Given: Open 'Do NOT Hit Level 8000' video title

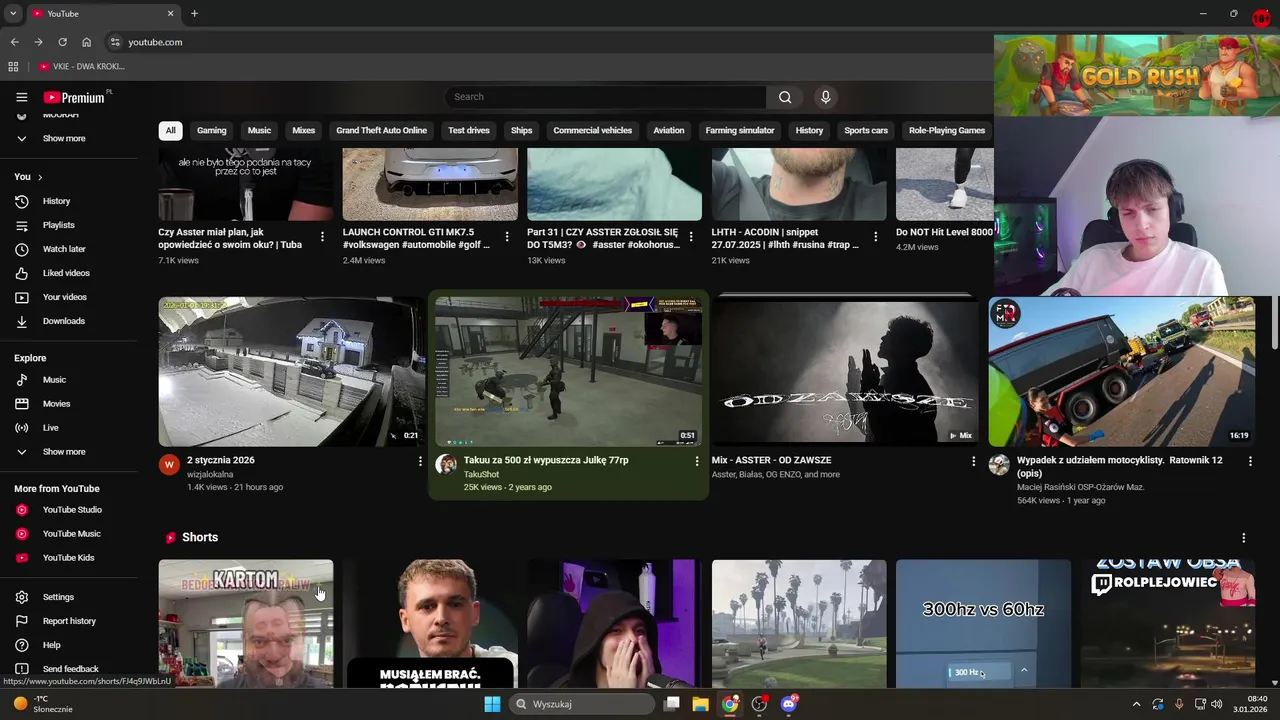Looking at the screenshot, I should pyautogui.click(x=945, y=232).
